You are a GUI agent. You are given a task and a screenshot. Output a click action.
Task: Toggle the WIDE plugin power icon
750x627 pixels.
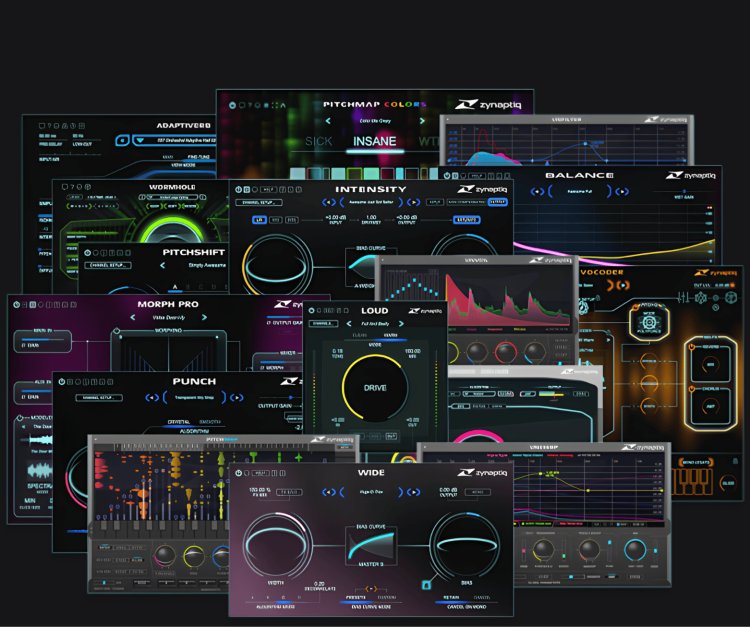pyautogui.click(x=238, y=473)
